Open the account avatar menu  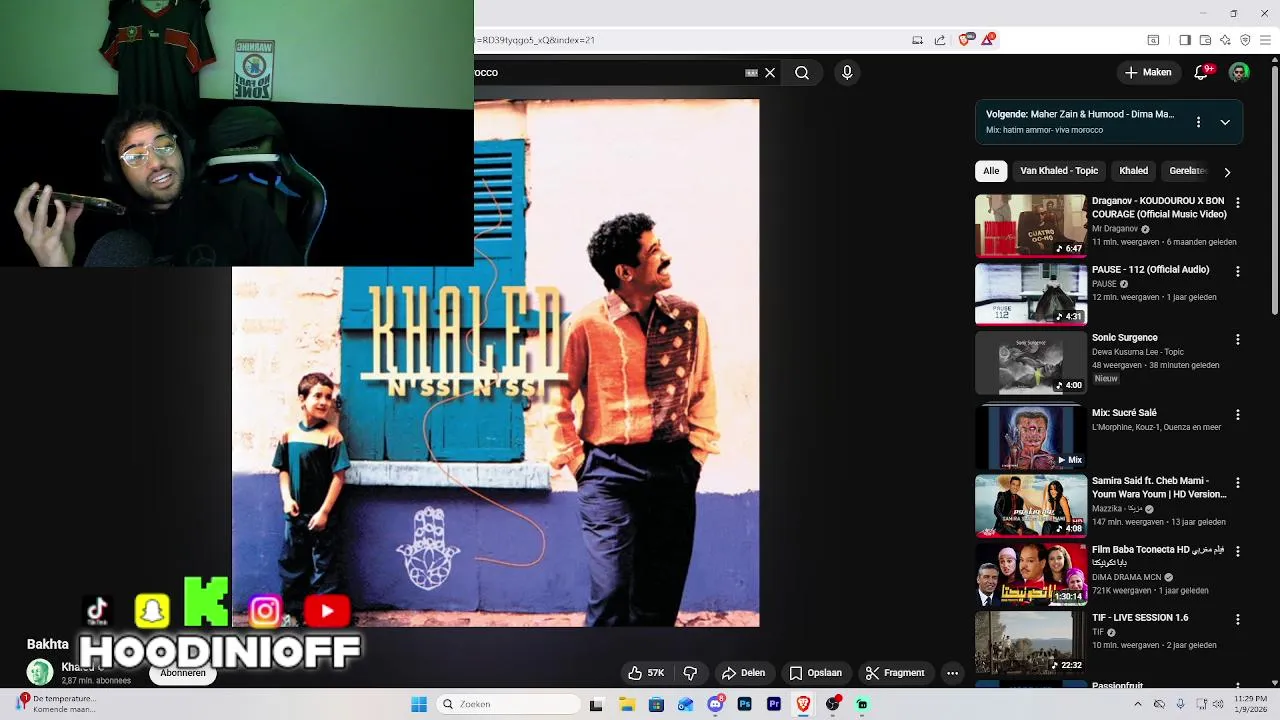[x=1239, y=72]
